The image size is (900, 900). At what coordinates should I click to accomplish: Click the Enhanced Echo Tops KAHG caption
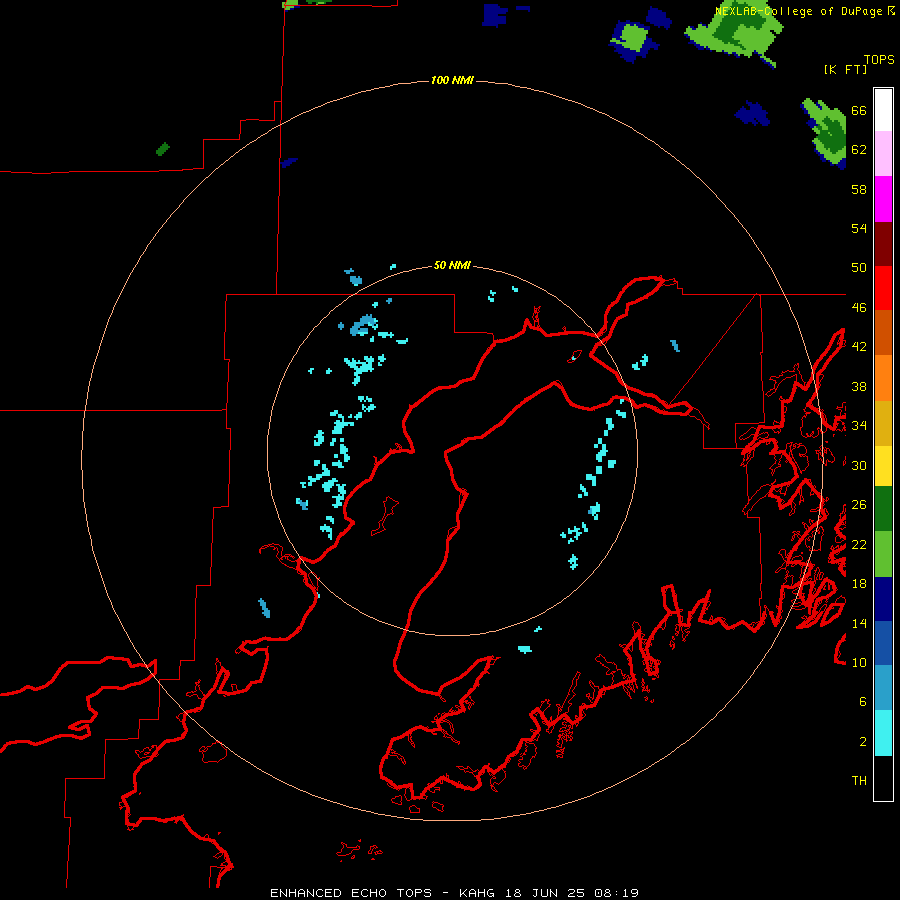[x=454, y=893]
